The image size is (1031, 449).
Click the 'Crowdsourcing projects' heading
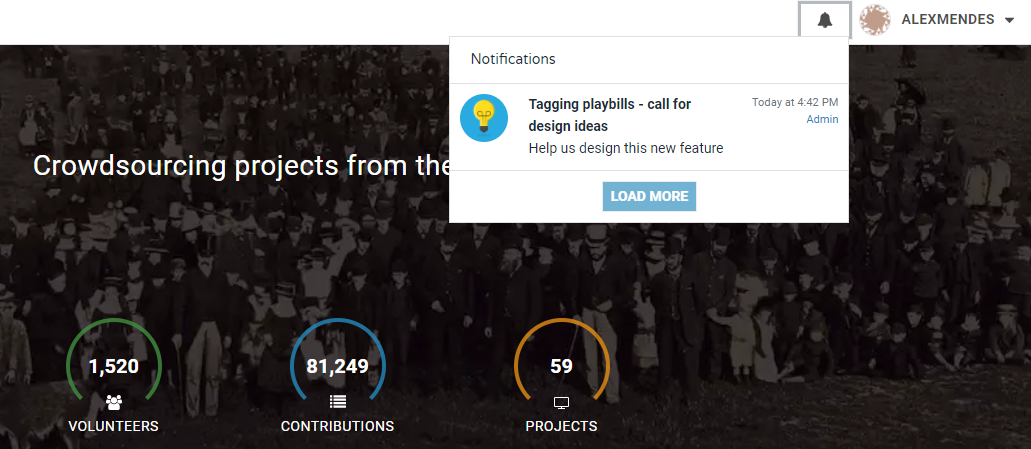[240, 166]
